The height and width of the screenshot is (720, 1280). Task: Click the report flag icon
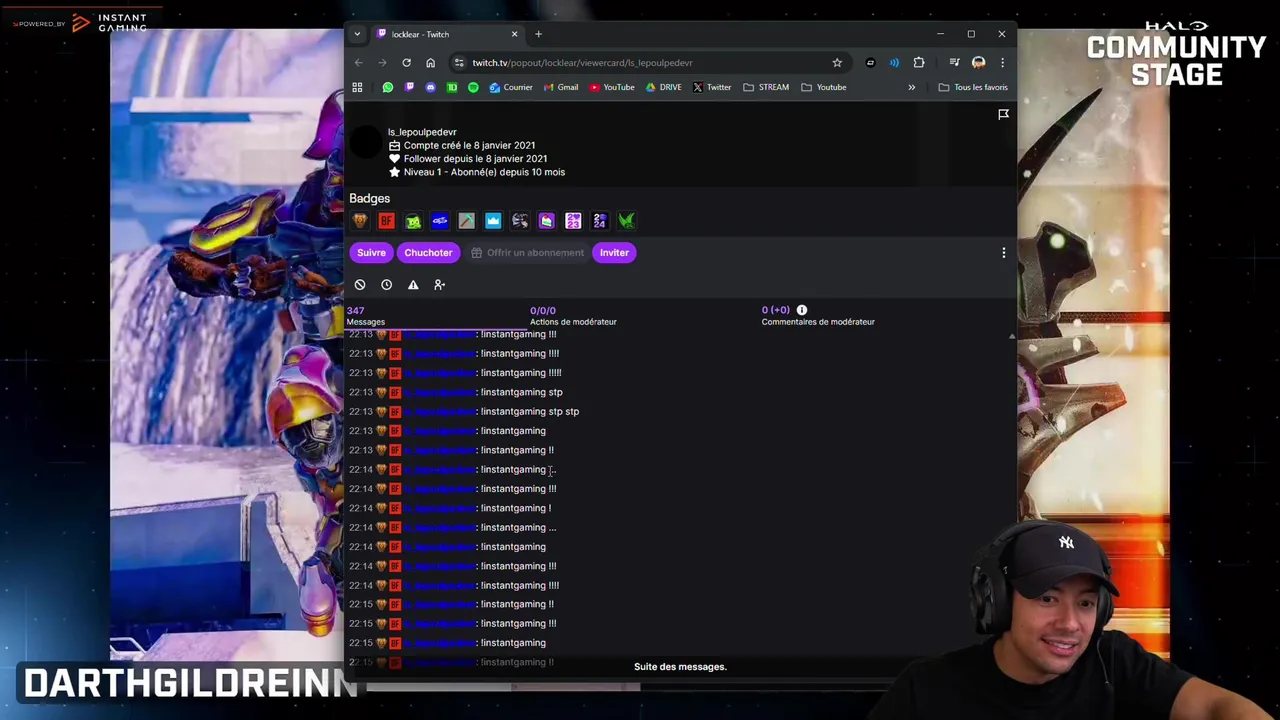click(1003, 115)
